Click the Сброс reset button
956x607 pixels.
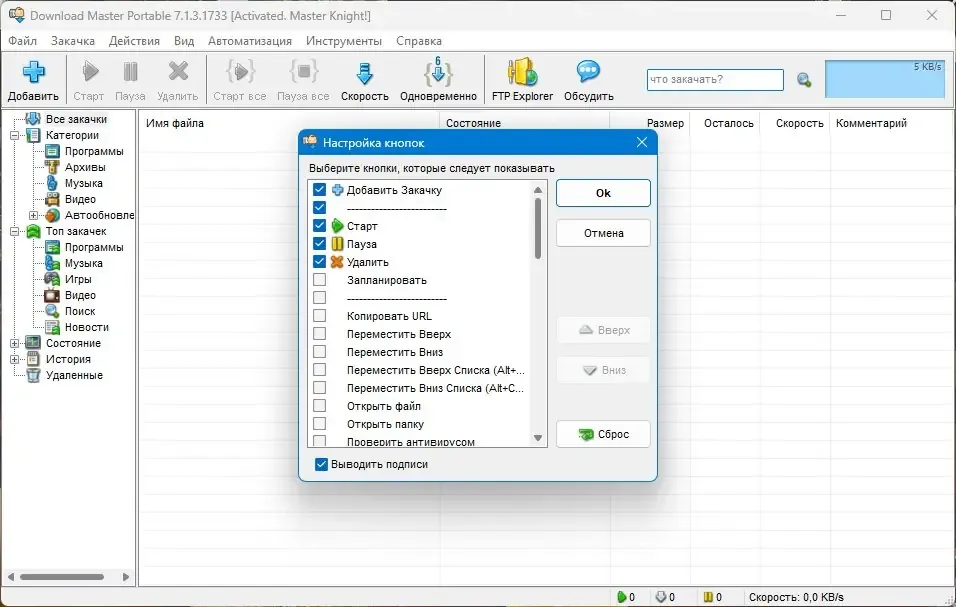[603, 434]
